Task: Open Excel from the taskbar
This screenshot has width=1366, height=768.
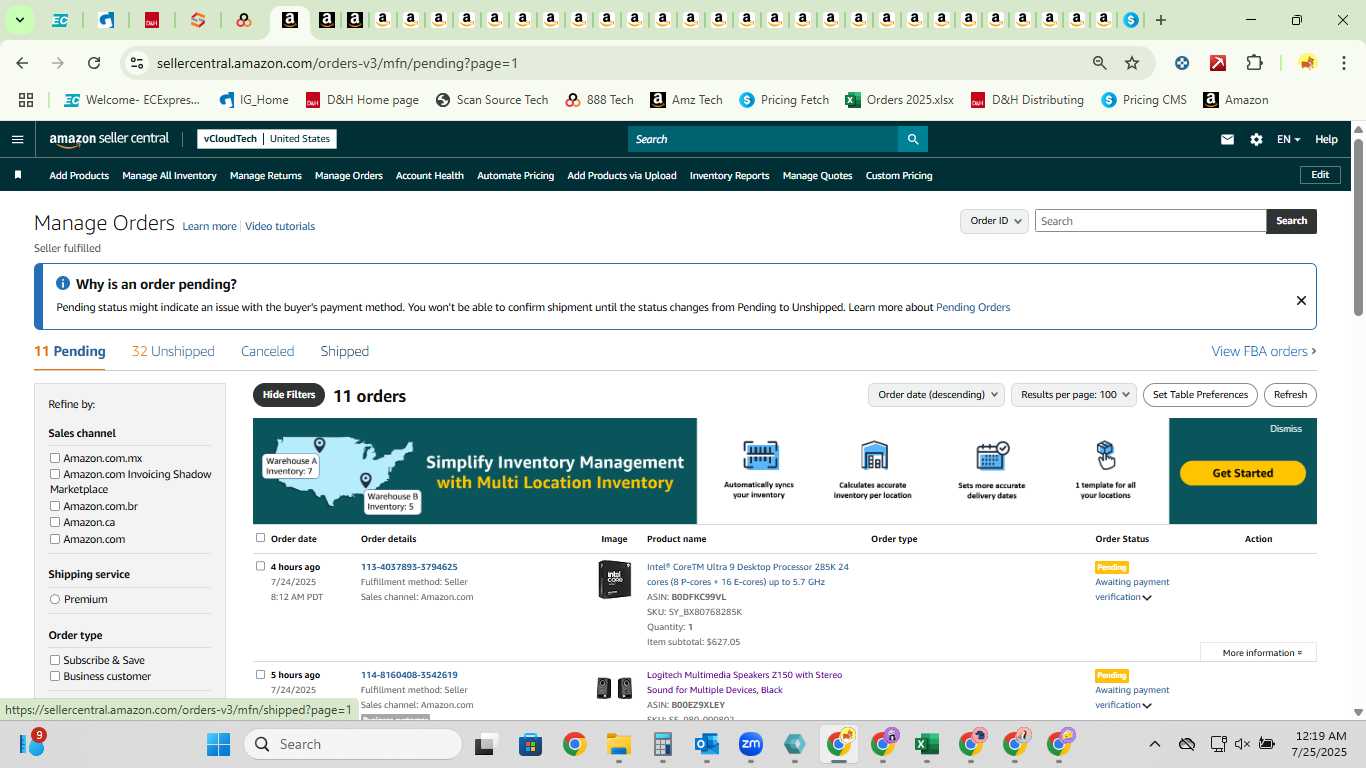Action: [x=926, y=744]
